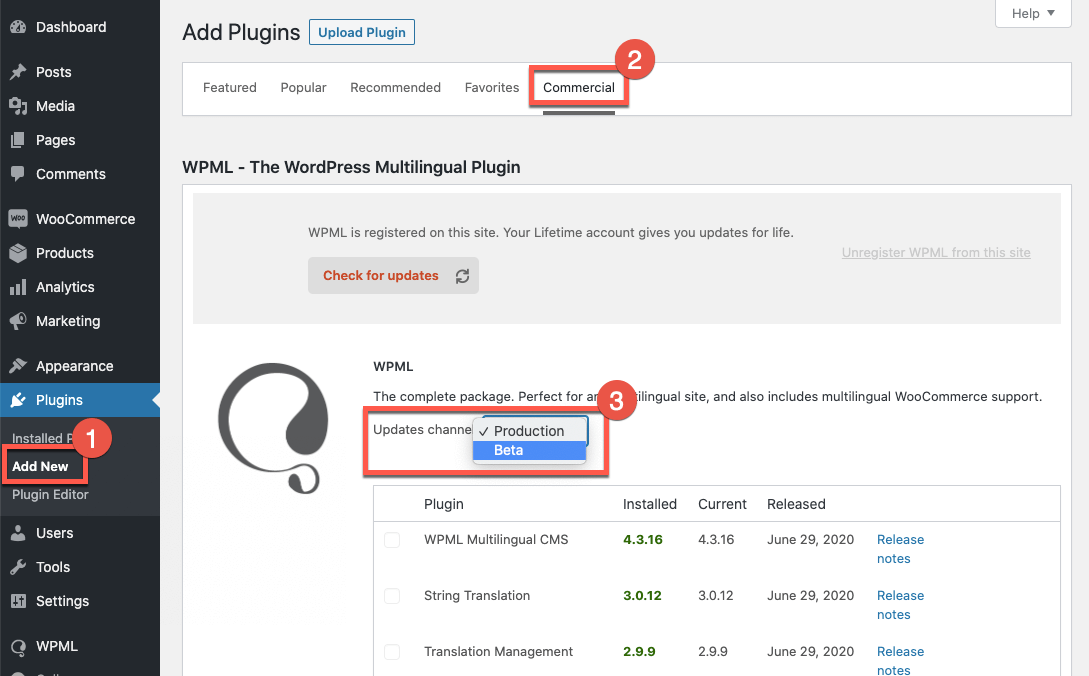Select the Commercial tab
The height and width of the screenshot is (676, 1089).
tap(579, 88)
